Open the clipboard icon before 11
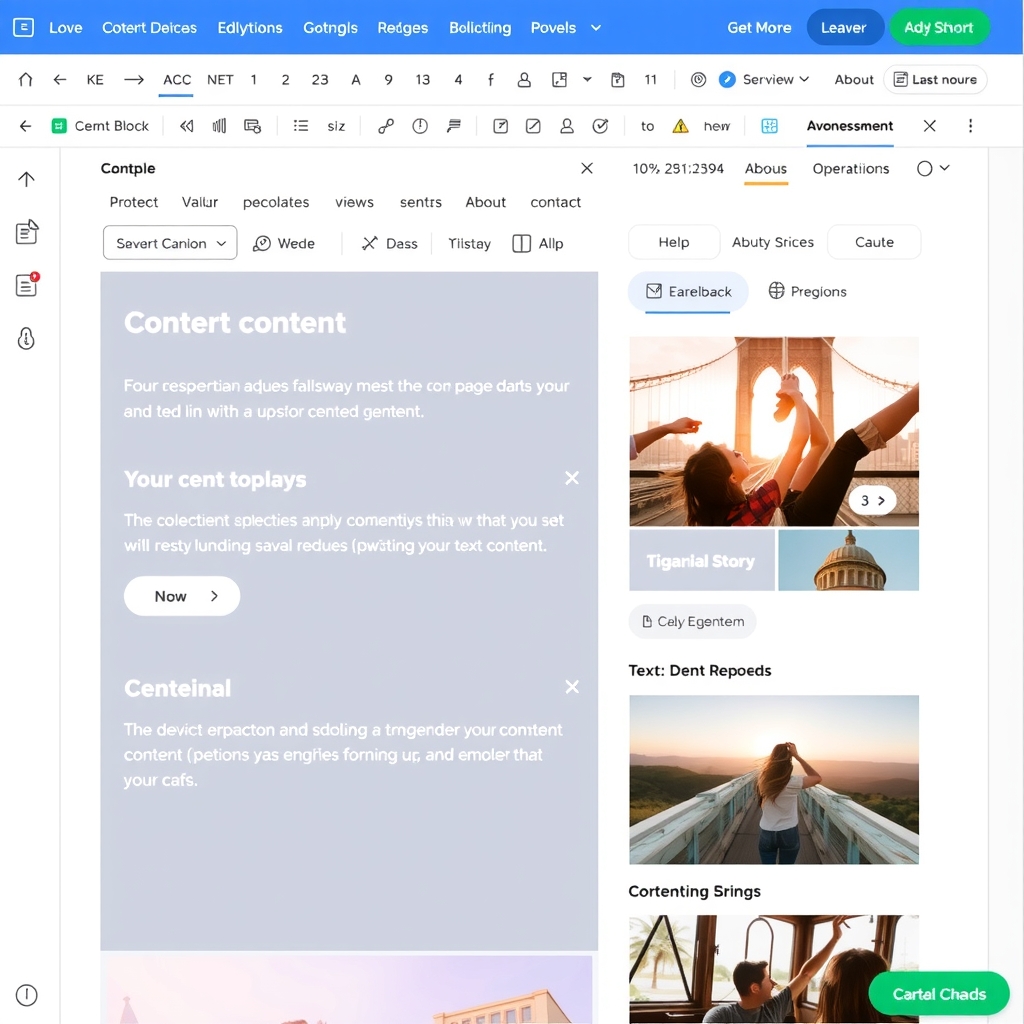This screenshot has height=1024, width=1024. [x=617, y=80]
